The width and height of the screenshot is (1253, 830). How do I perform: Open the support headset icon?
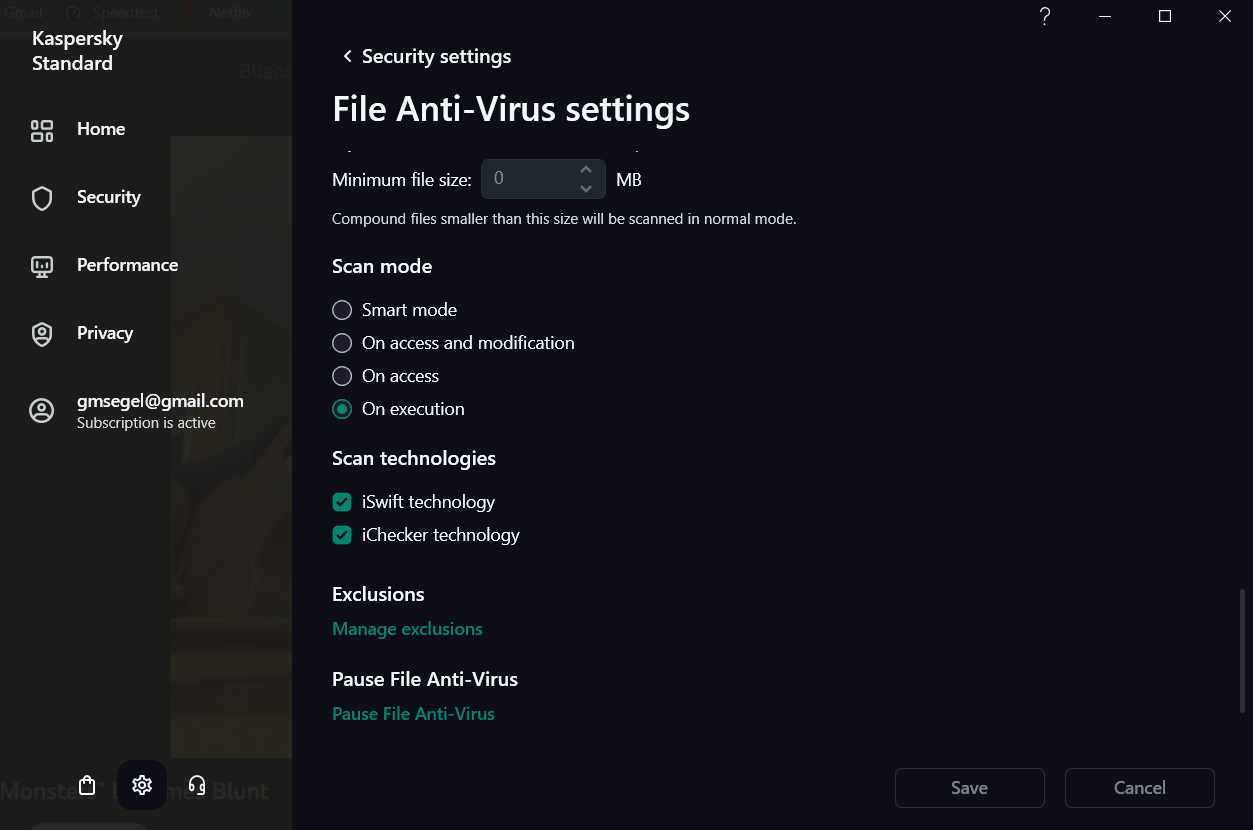pyautogui.click(x=197, y=785)
